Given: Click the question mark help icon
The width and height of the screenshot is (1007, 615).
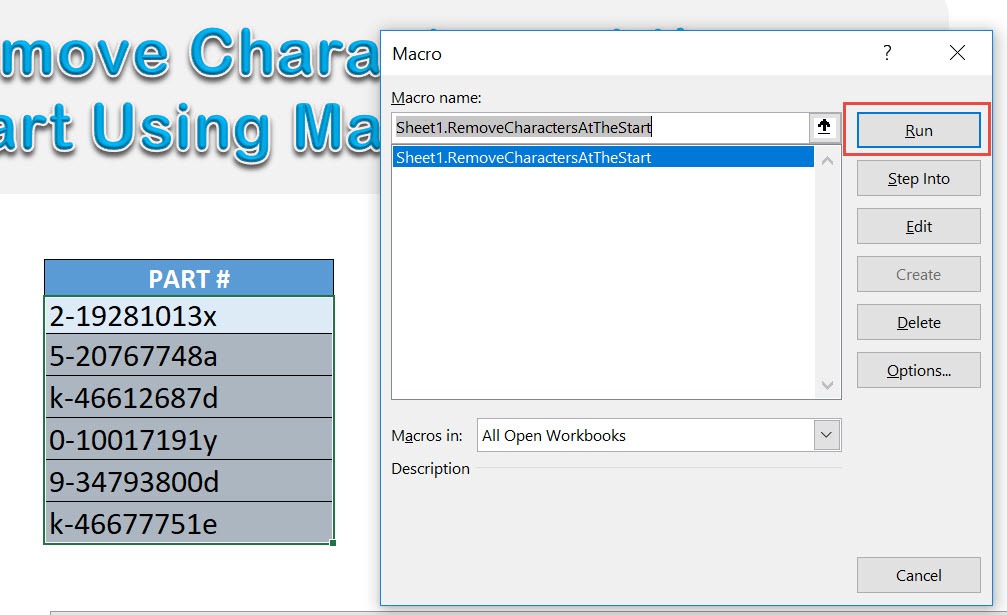Looking at the screenshot, I should pyautogui.click(x=887, y=53).
